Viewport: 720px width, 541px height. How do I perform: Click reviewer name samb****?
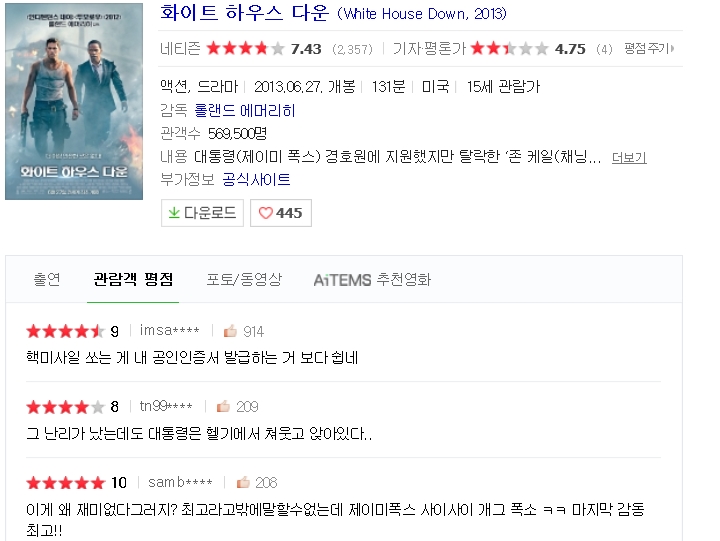[180, 482]
